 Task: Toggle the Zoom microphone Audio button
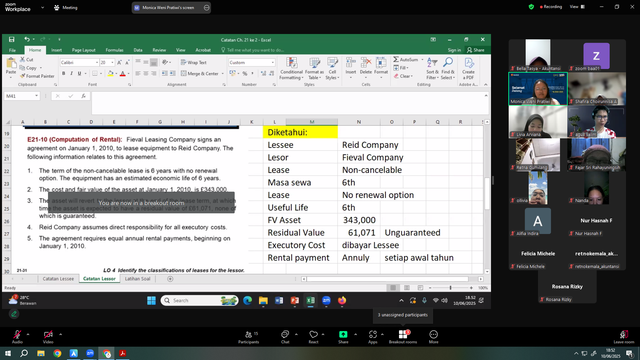17,337
